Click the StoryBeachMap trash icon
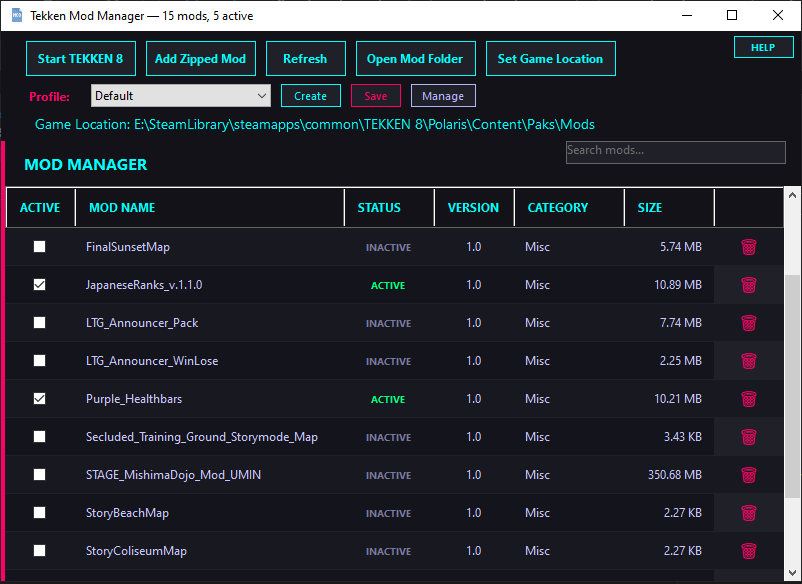This screenshot has width=802, height=584. coord(748,513)
